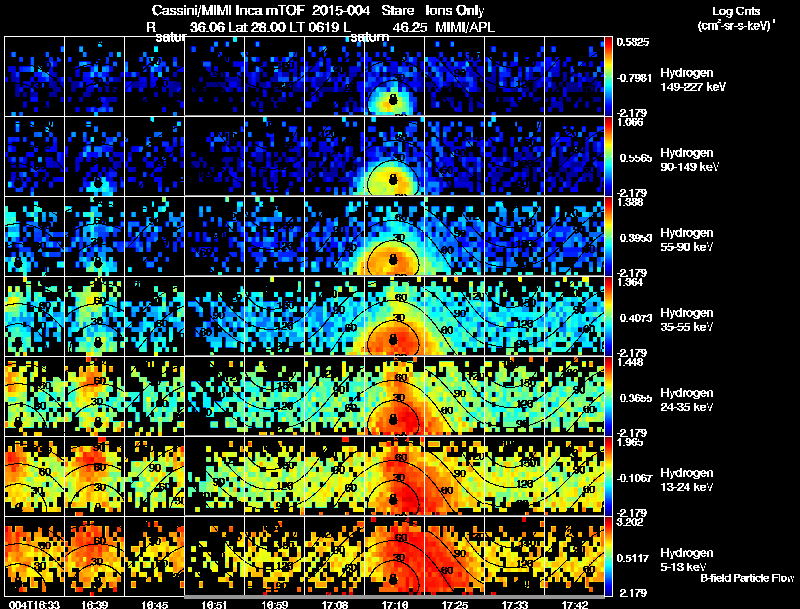
Task: Select the 'Log Cnts' colorbar heading
Action: pos(736,11)
